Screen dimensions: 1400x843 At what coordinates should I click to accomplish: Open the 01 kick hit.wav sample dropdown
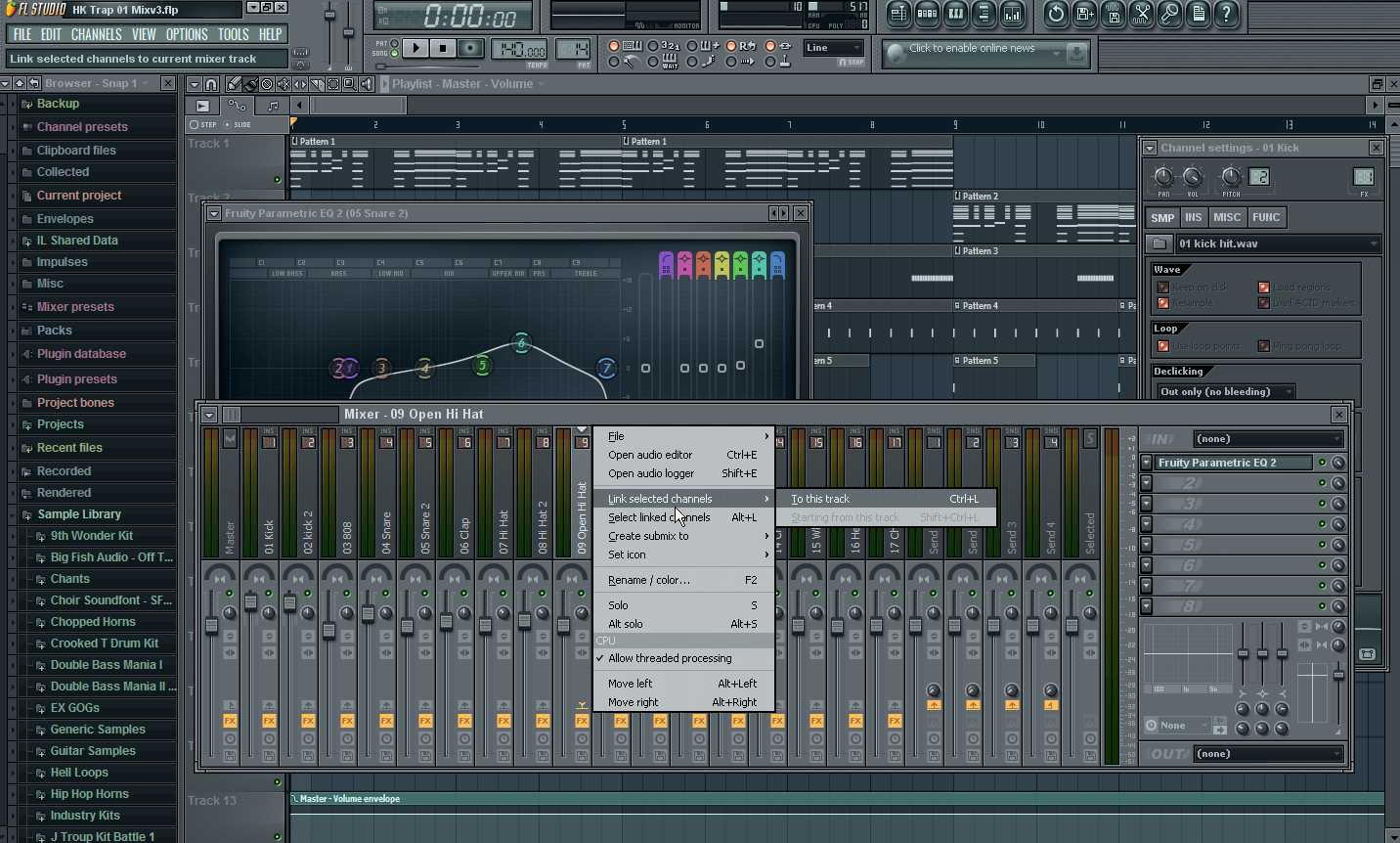point(1278,244)
